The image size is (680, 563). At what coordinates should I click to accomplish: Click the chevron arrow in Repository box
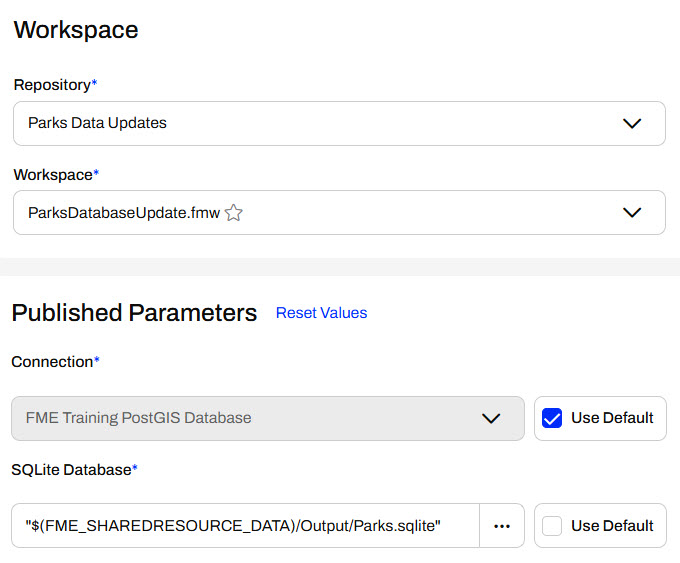[632, 124]
